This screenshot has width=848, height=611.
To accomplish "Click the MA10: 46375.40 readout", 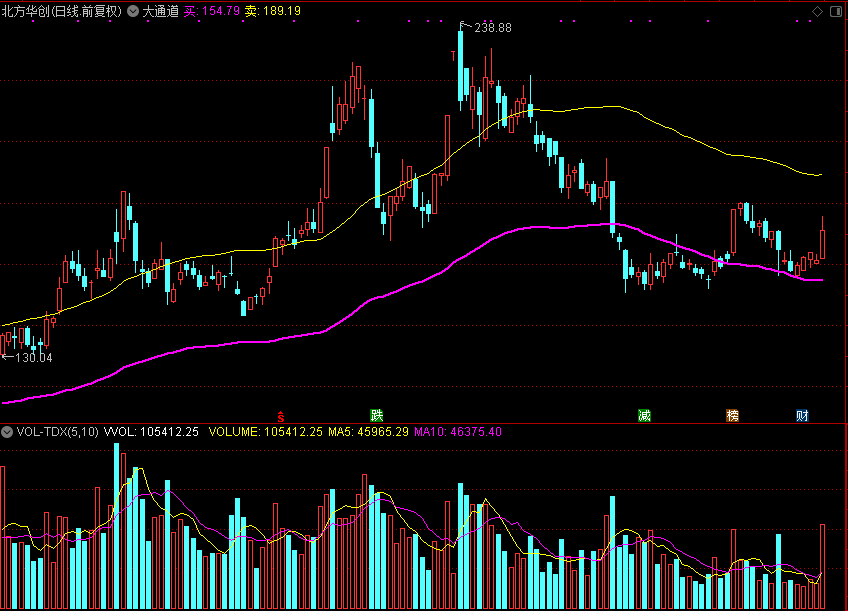I will (458, 431).
